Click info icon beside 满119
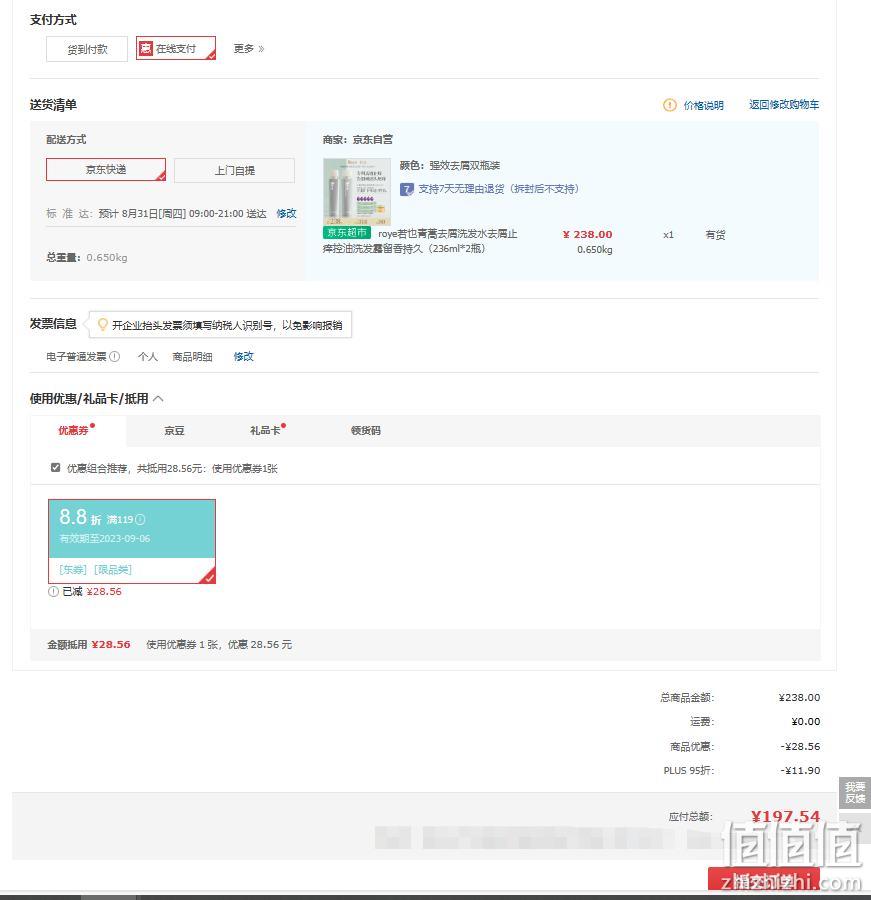871x900 pixels. (140, 519)
